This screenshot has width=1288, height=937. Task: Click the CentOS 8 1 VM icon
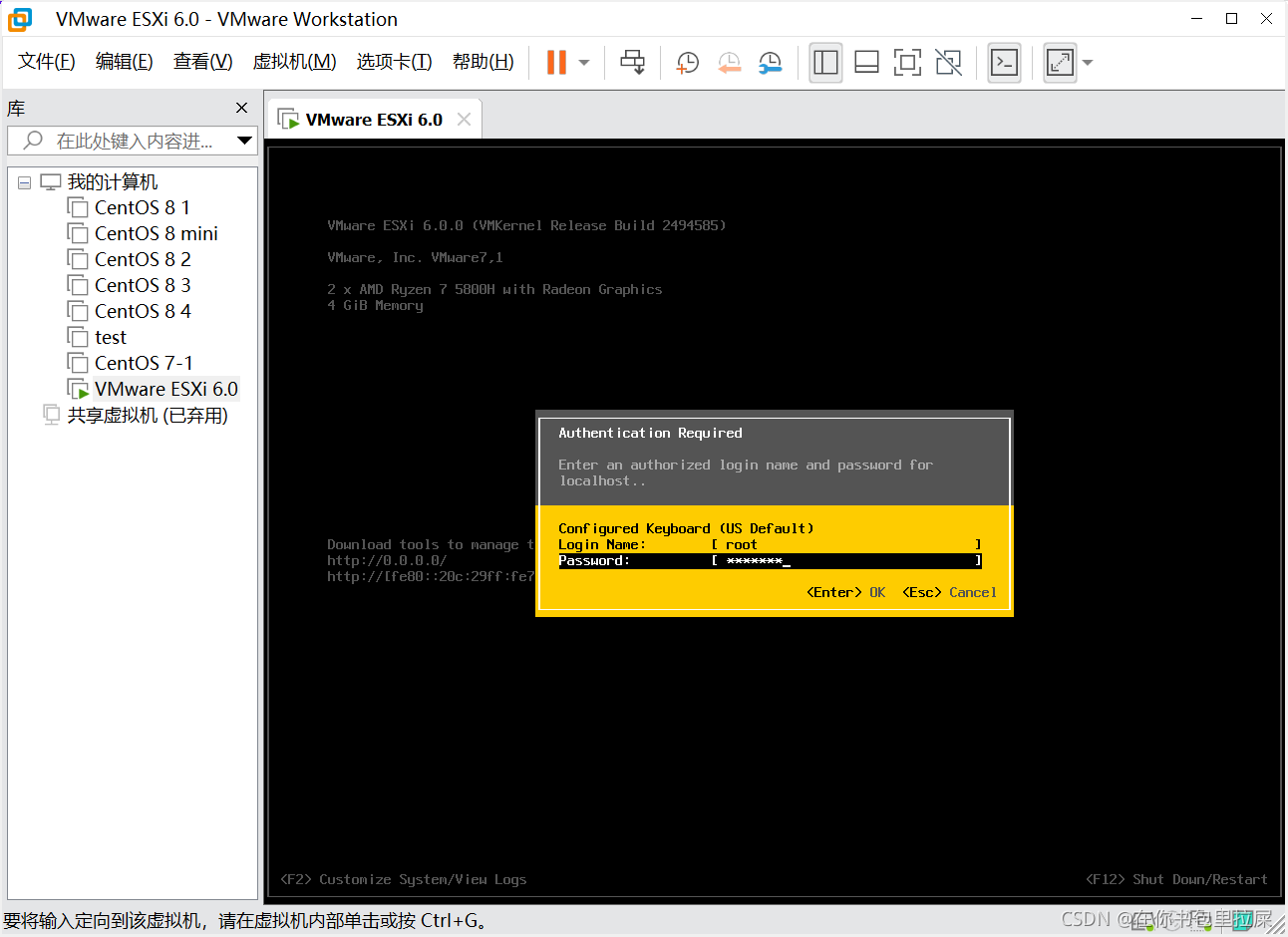tap(78, 207)
